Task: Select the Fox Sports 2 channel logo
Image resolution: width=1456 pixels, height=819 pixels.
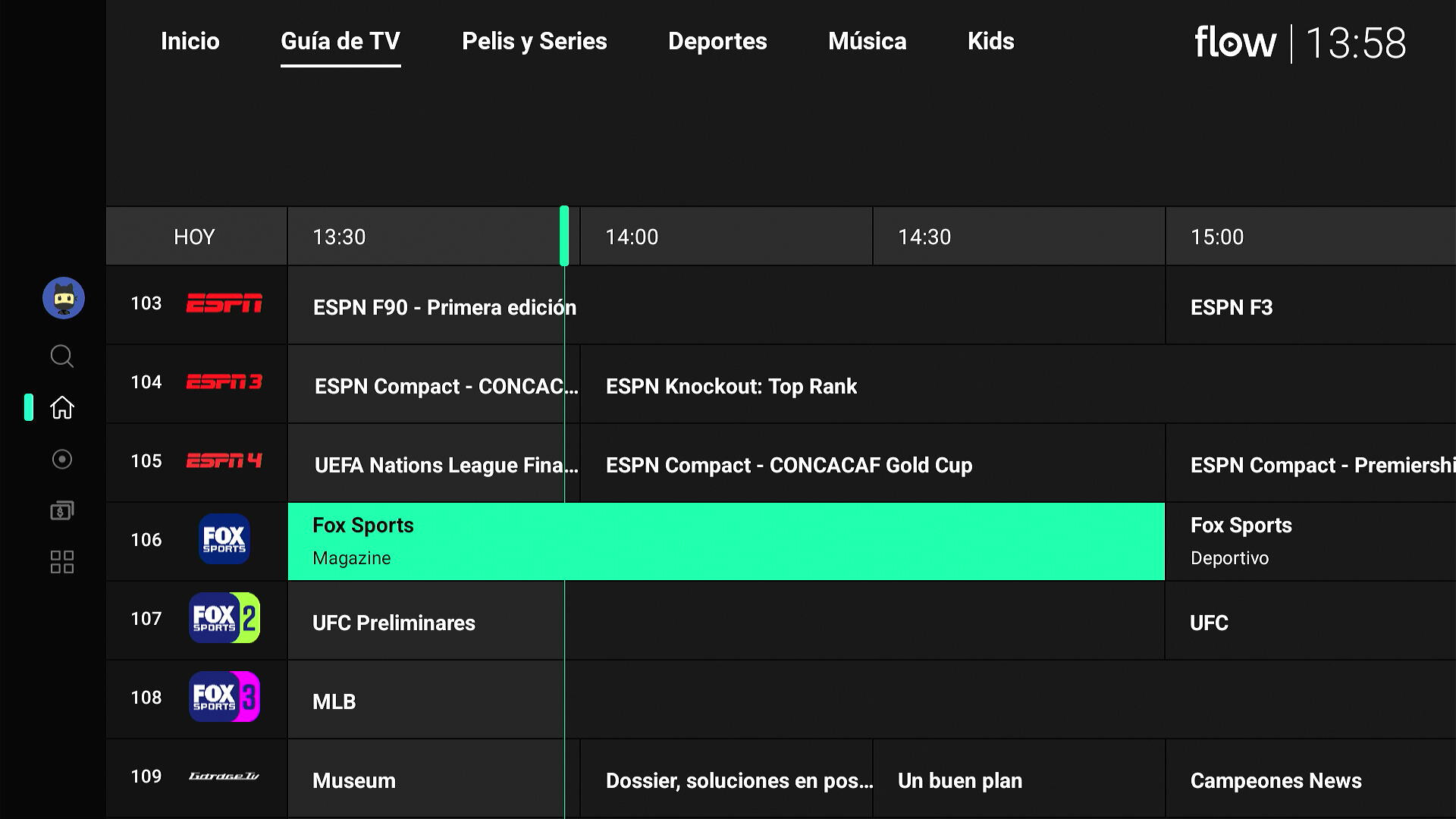Action: click(224, 618)
